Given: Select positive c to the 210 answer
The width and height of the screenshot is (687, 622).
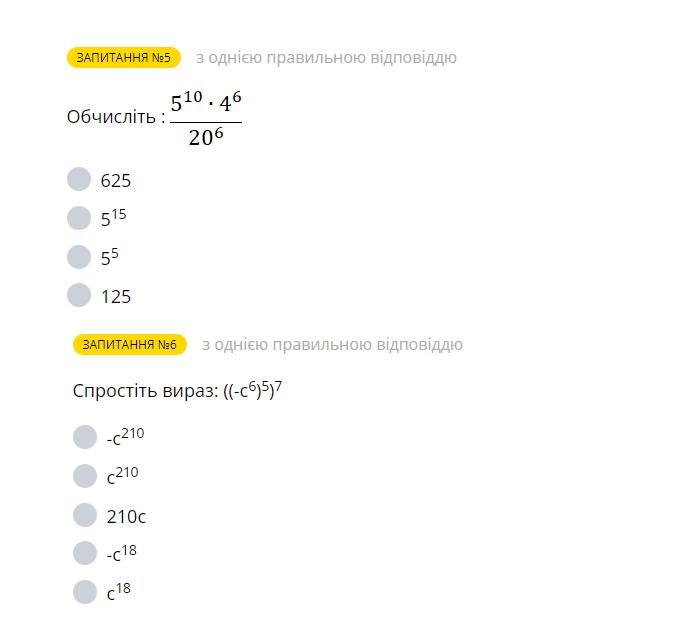Looking at the screenshot, I should (85, 476).
